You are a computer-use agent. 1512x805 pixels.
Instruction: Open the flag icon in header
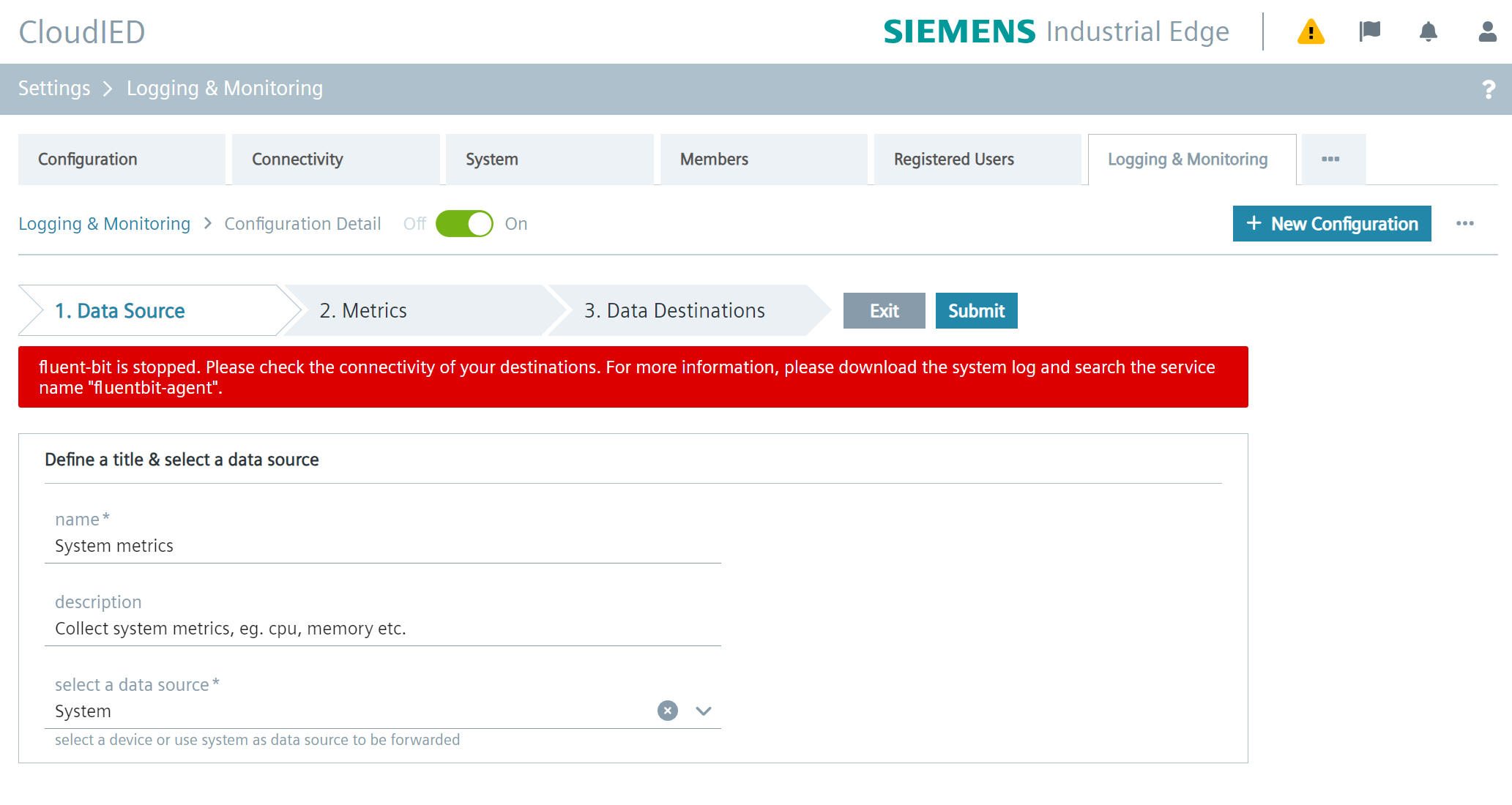[x=1369, y=31]
